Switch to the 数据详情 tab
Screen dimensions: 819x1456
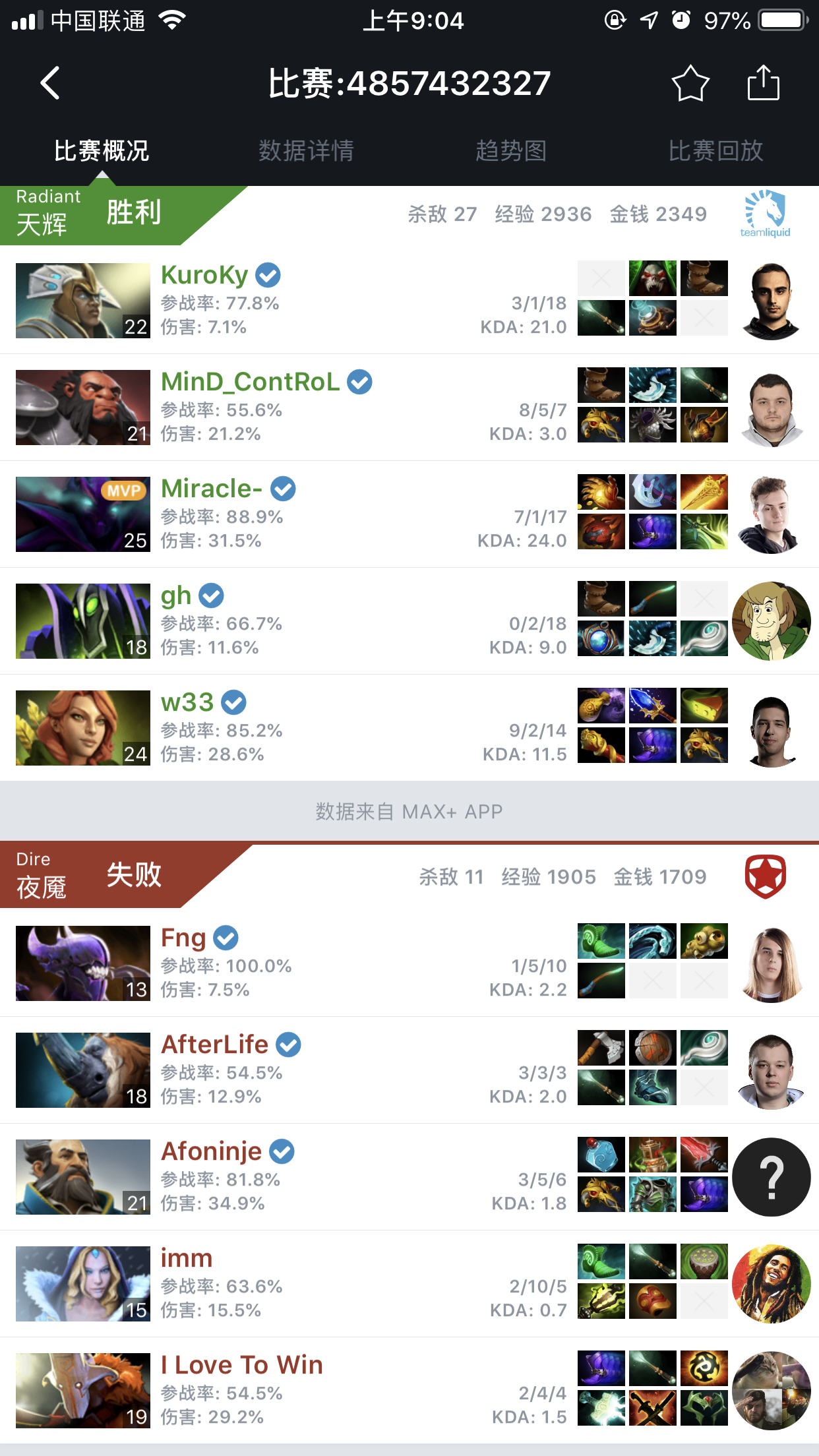(306, 151)
